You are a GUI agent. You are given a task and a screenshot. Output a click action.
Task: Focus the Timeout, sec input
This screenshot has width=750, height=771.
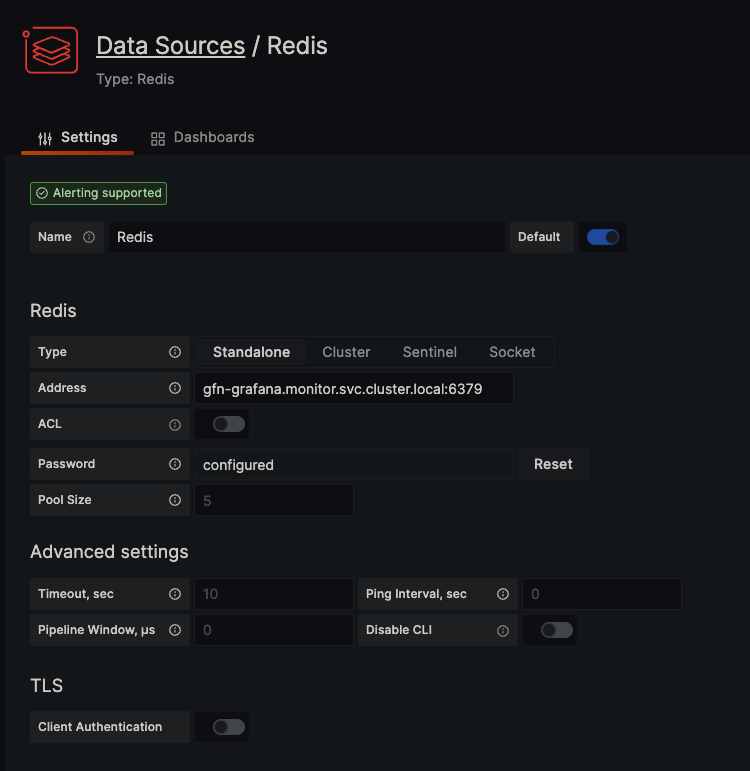coord(274,594)
